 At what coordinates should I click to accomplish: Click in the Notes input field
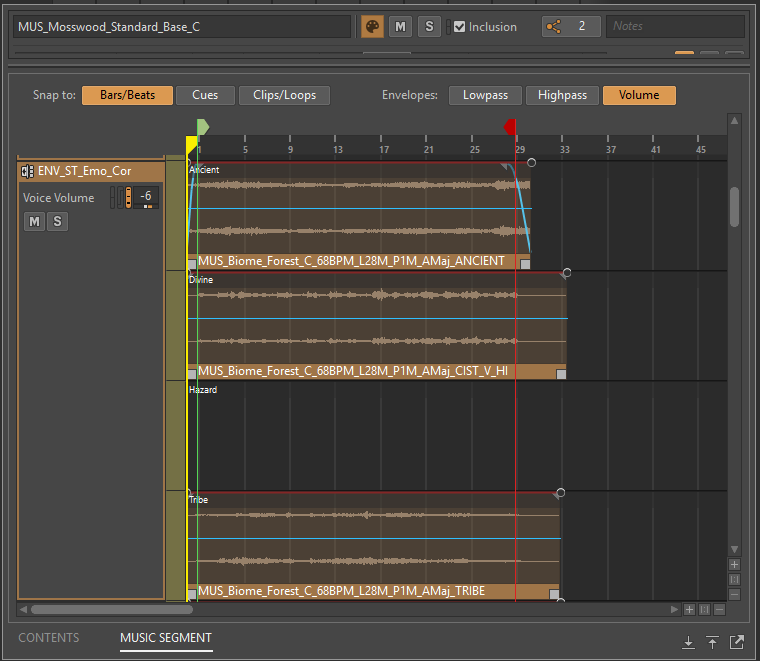tap(675, 26)
